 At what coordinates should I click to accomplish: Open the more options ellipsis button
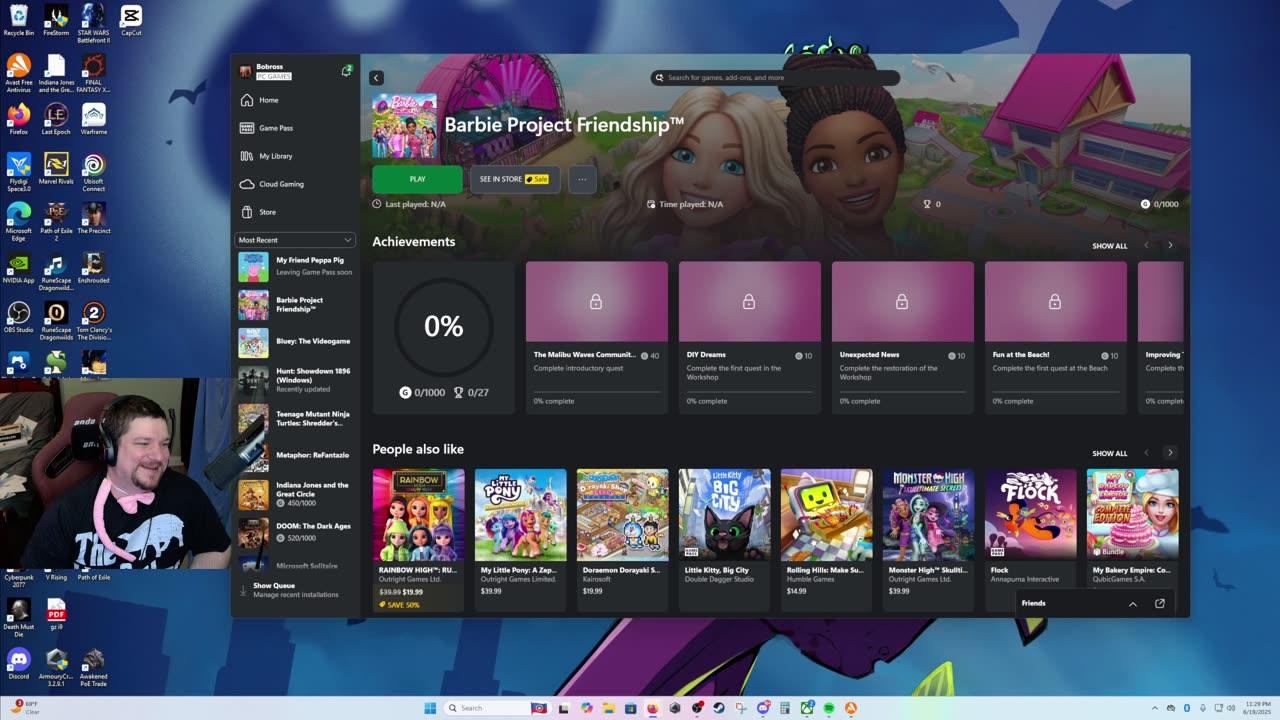tap(582, 179)
